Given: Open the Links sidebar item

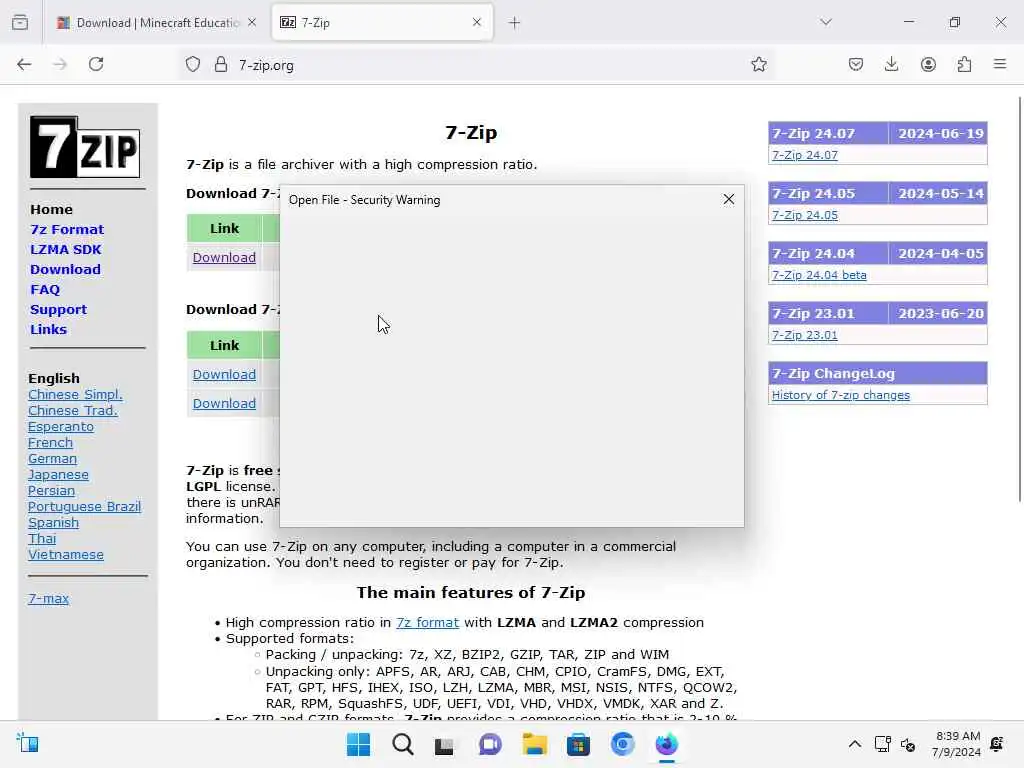Looking at the screenshot, I should click(x=48, y=329).
